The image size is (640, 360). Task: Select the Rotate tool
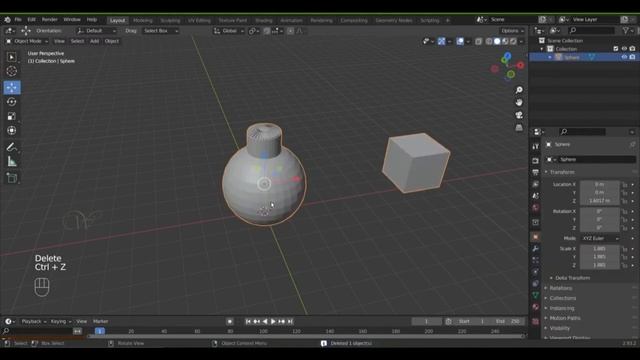point(12,102)
